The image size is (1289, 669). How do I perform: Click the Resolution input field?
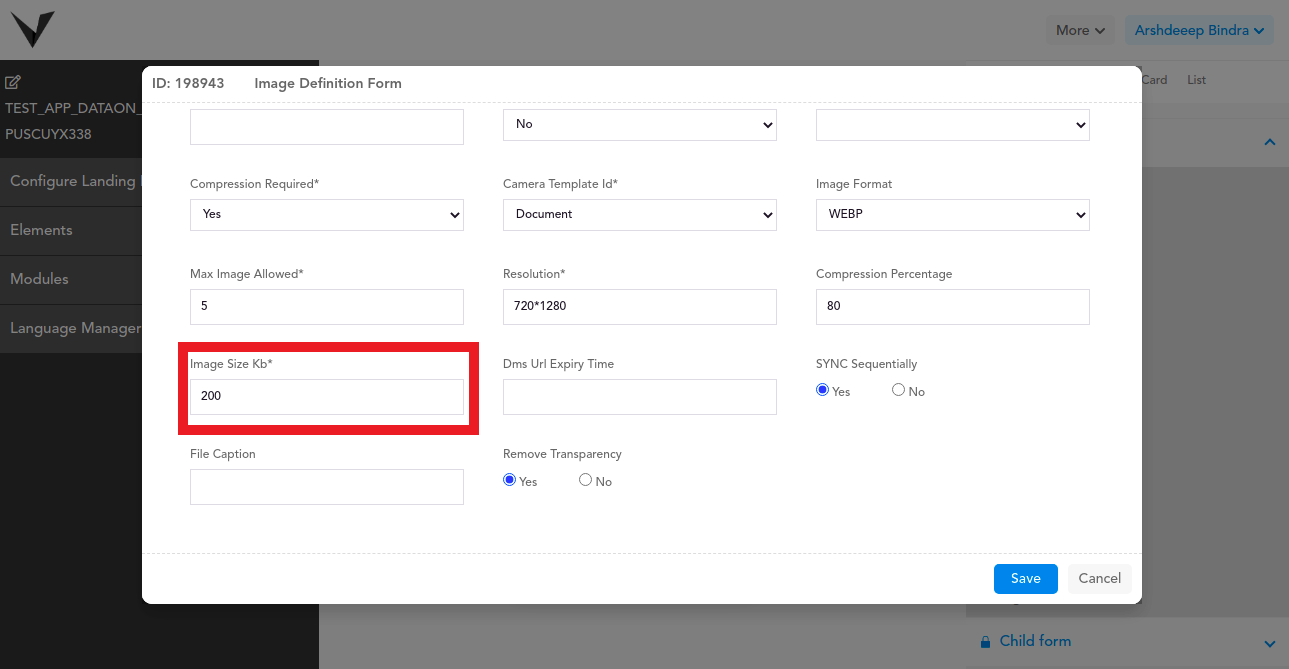[x=640, y=307]
